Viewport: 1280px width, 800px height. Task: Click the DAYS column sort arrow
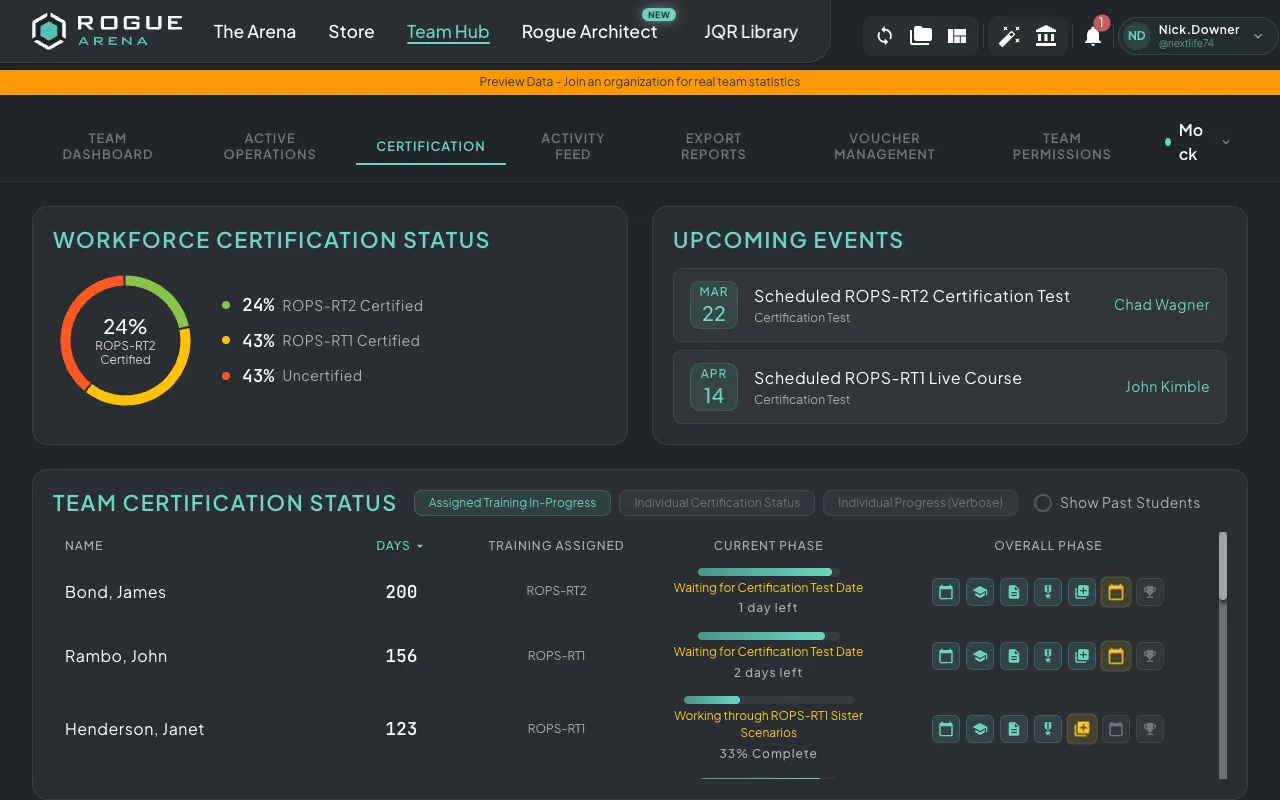(x=421, y=546)
